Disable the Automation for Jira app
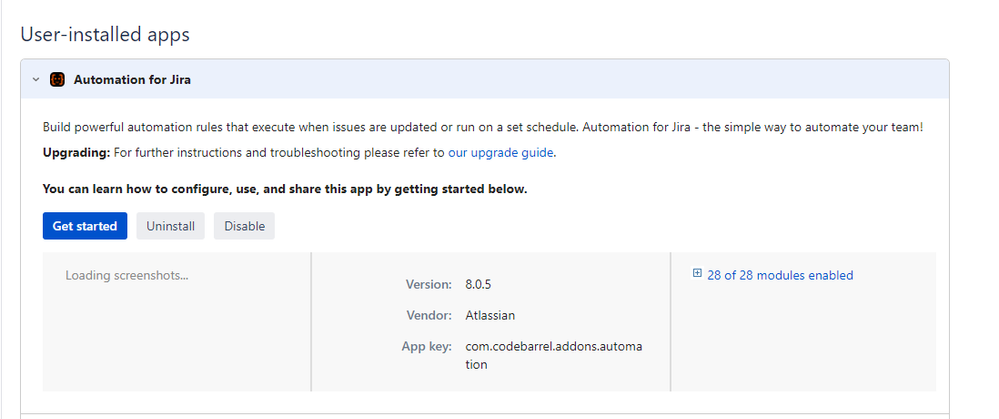Viewport: 999px width, 419px height. tap(244, 226)
